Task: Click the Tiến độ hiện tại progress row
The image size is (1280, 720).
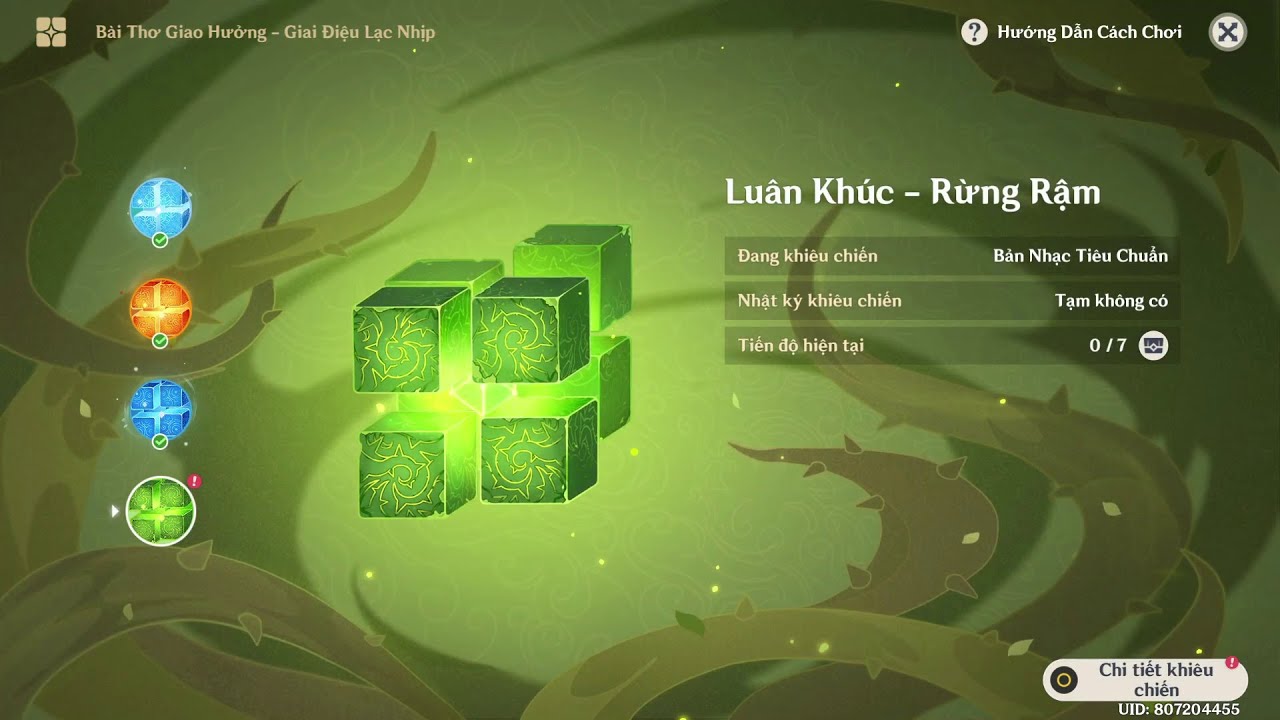Action: [952, 346]
